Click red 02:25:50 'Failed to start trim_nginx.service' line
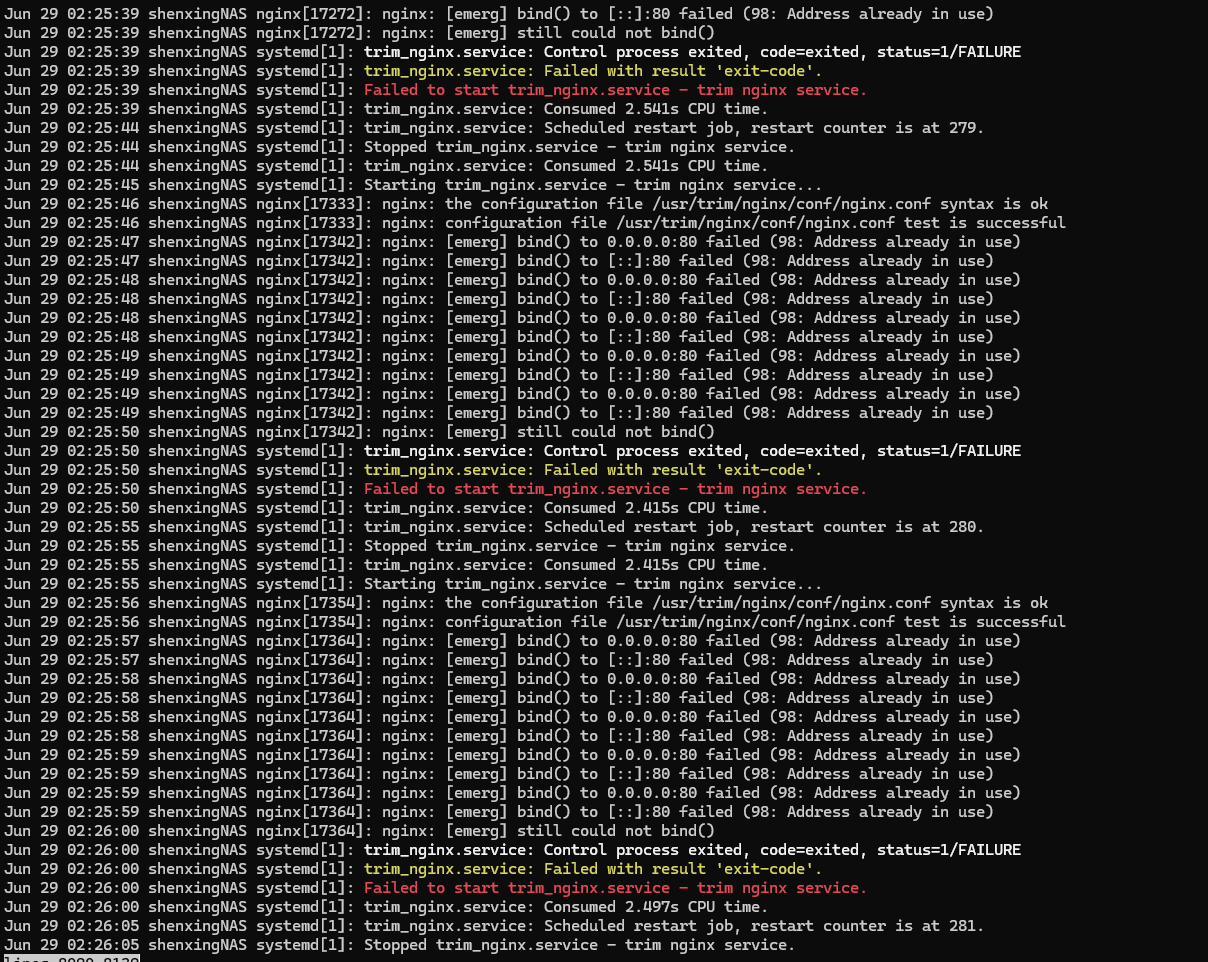 (x=436, y=489)
